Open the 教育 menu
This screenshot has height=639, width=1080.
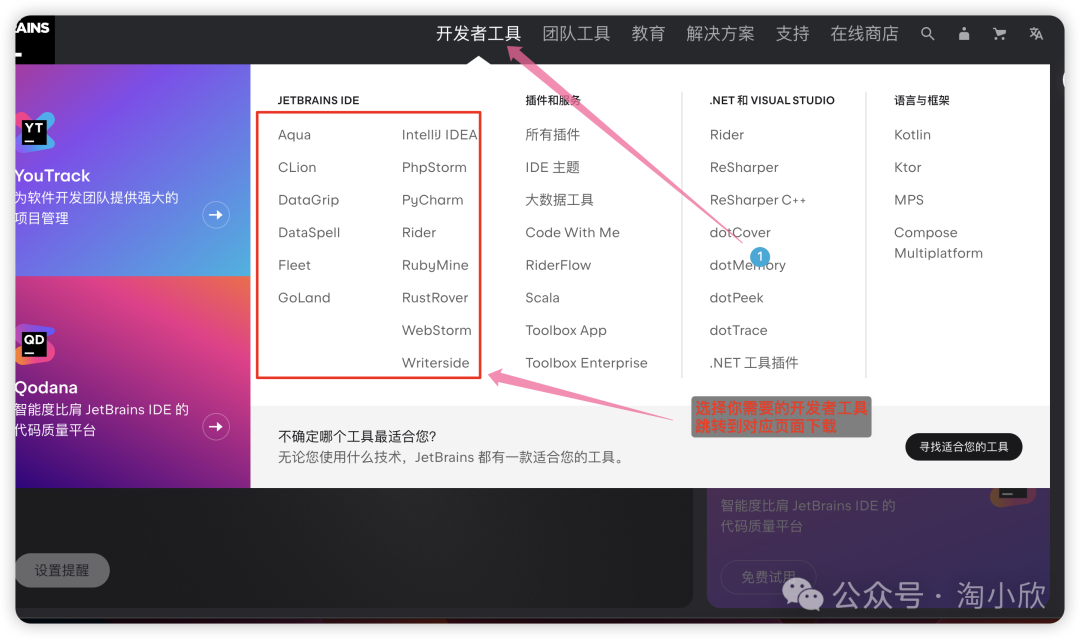pos(648,34)
